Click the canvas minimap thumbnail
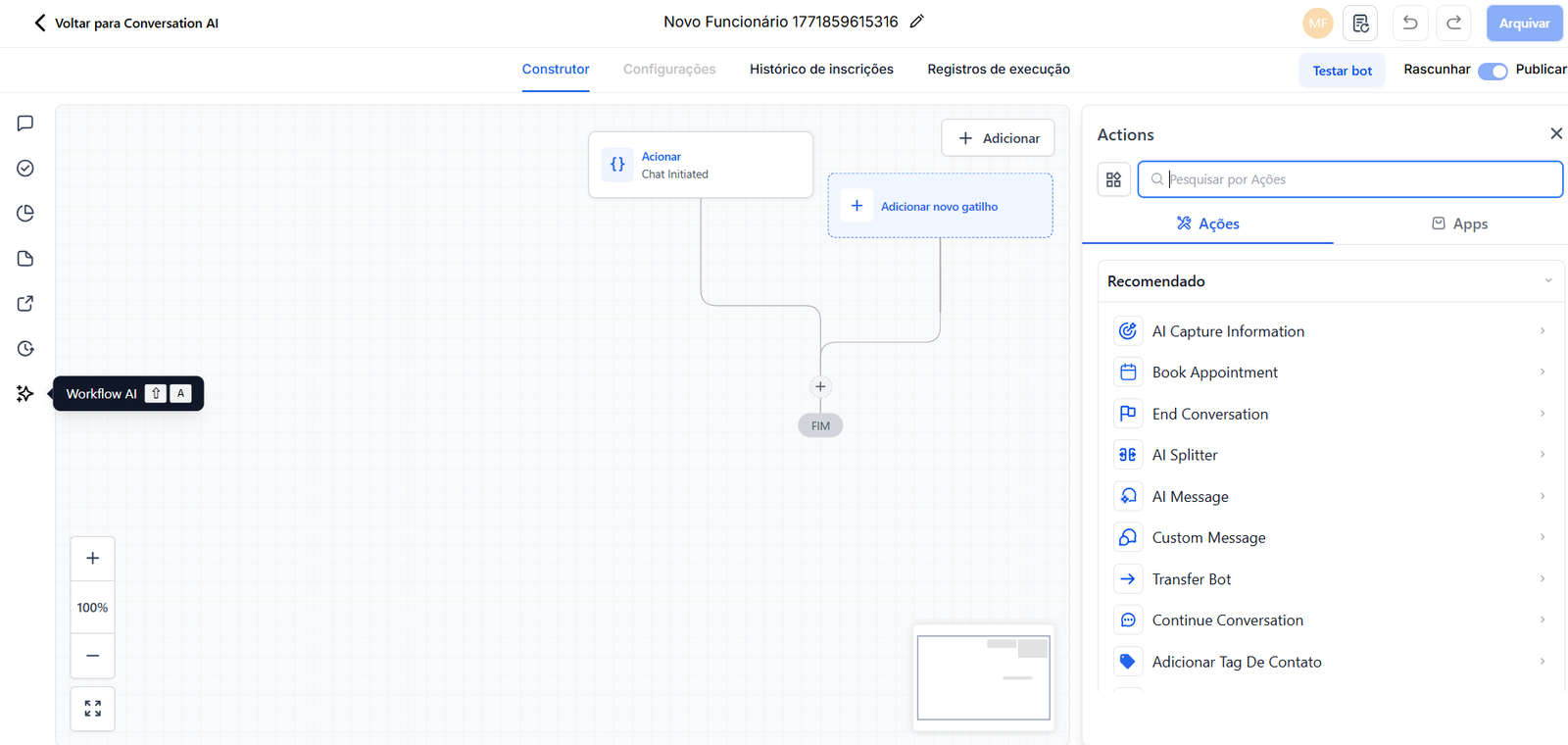Viewport: 1568px width, 745px height. click(x=983, y=677)
